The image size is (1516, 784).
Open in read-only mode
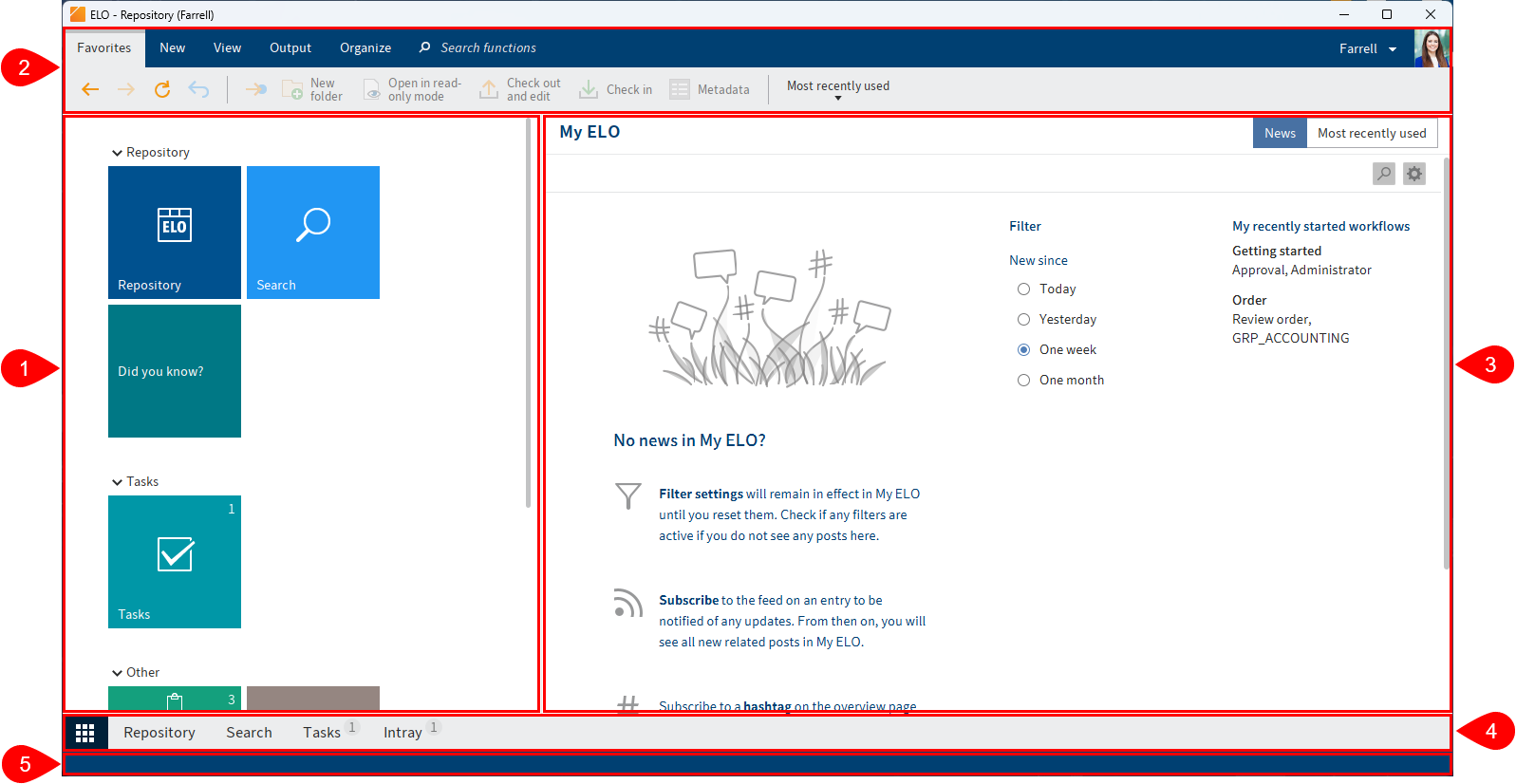pyautogui.click(x=412, y=89)
